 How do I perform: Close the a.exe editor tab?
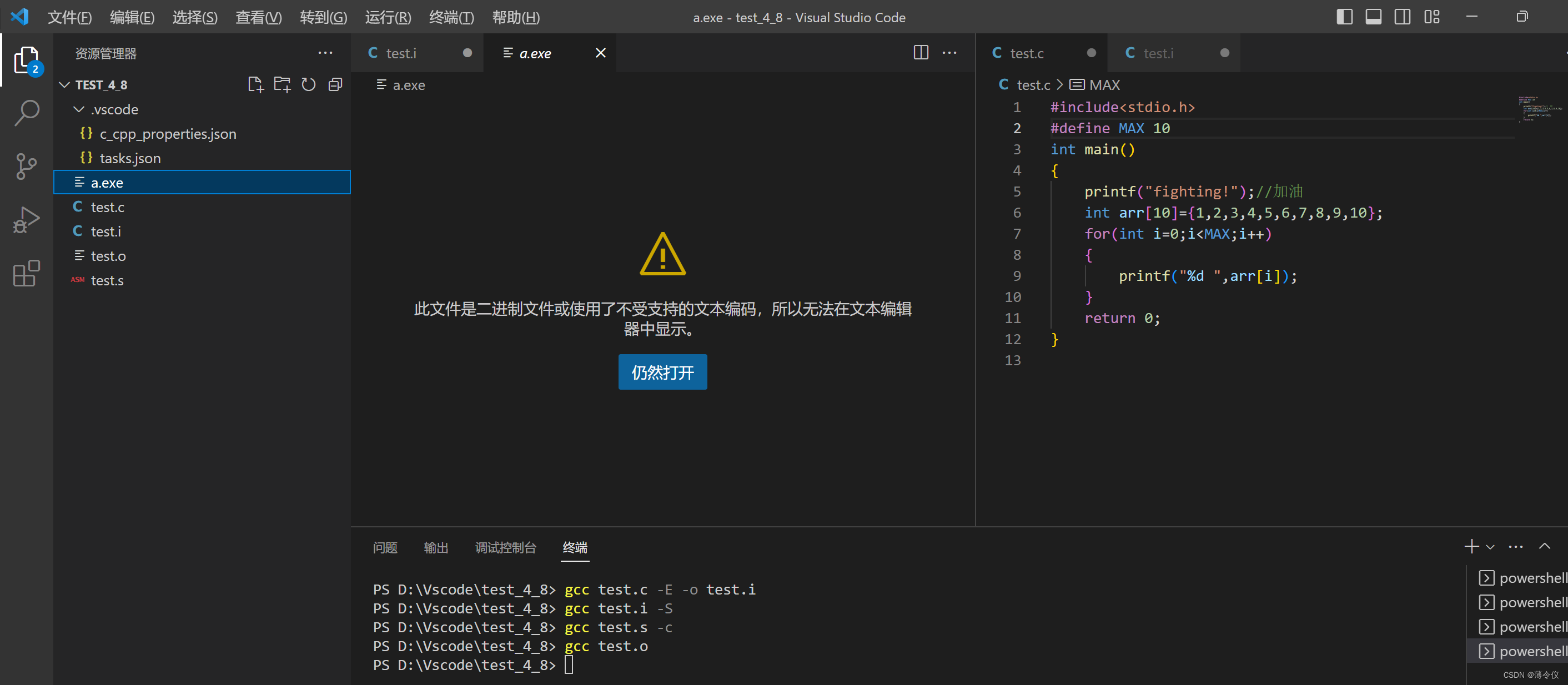click(x=600, y=53)
